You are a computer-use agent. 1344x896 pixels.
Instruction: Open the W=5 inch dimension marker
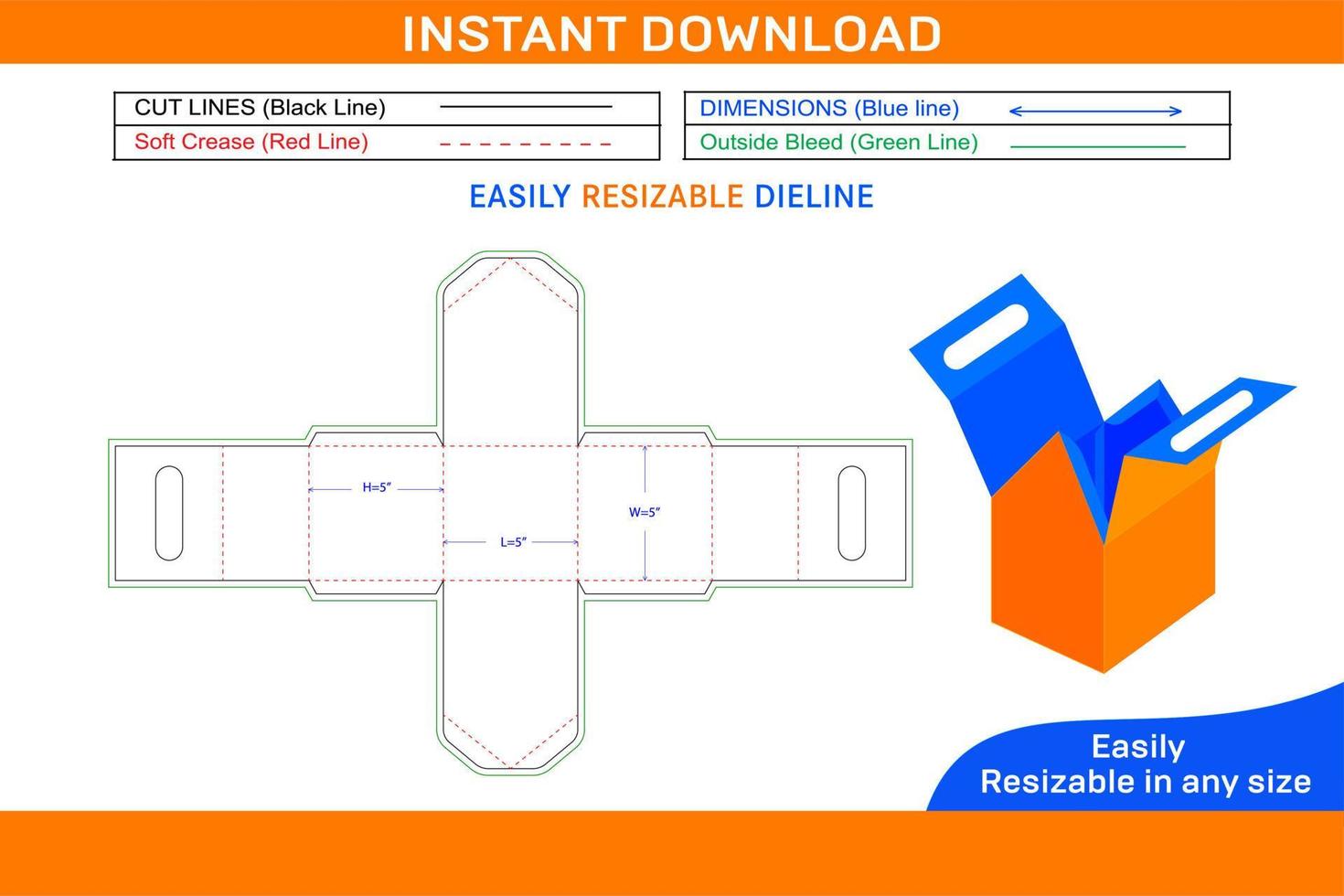coord(645,510)
